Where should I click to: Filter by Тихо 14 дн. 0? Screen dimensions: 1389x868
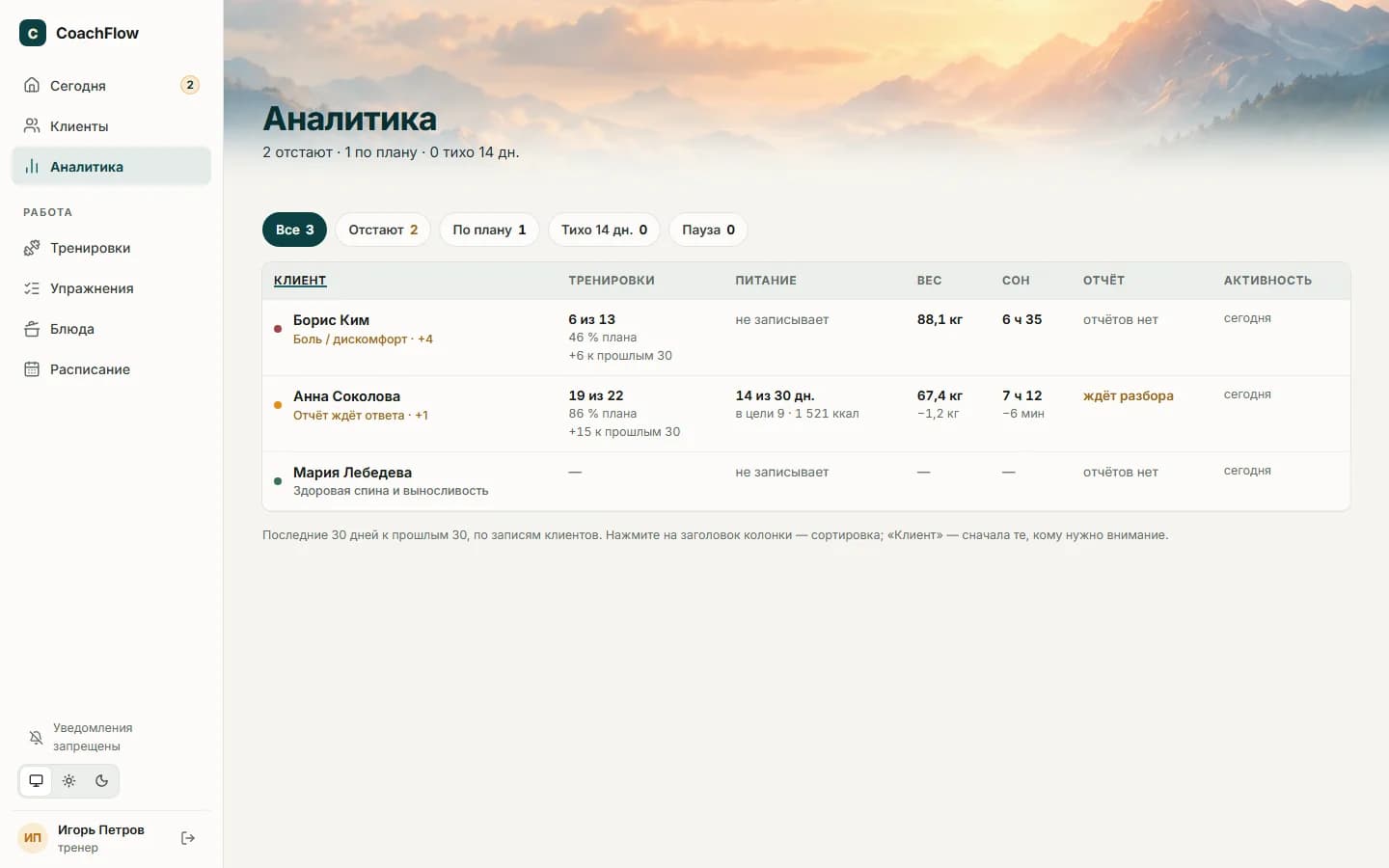pyautogui.click(x=604, y=230)
